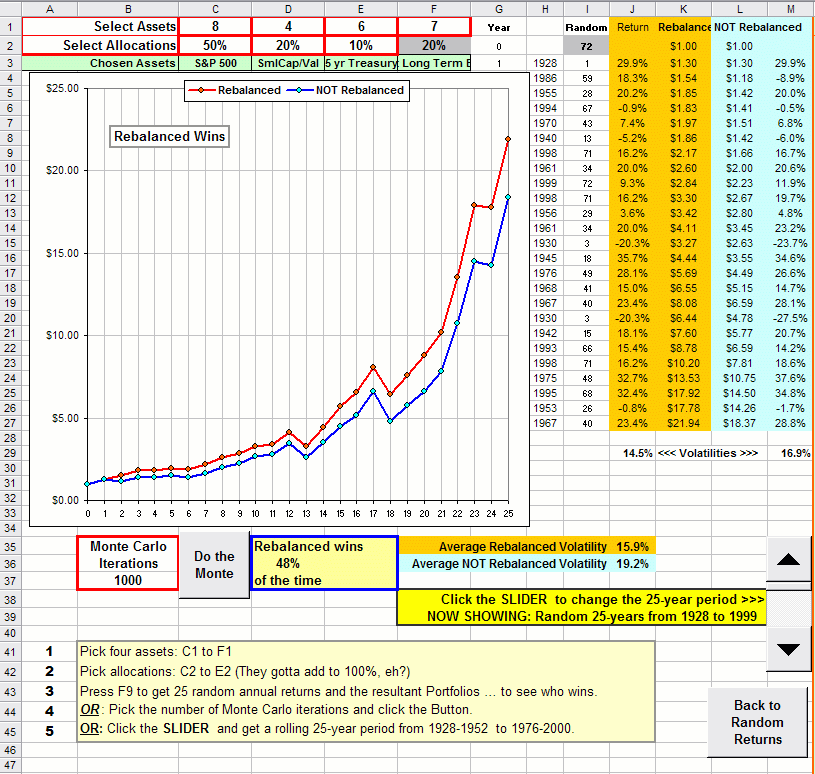Screen dimensions: 815x774
Task: Click the year 1928 cell
Action: point(545,63)
